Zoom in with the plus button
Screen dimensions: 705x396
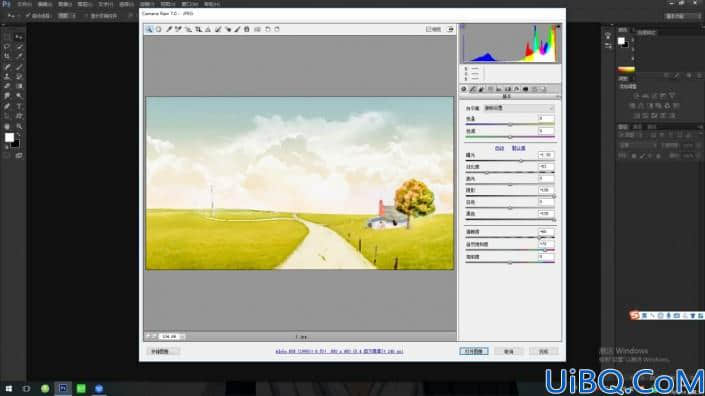[154, 336]
